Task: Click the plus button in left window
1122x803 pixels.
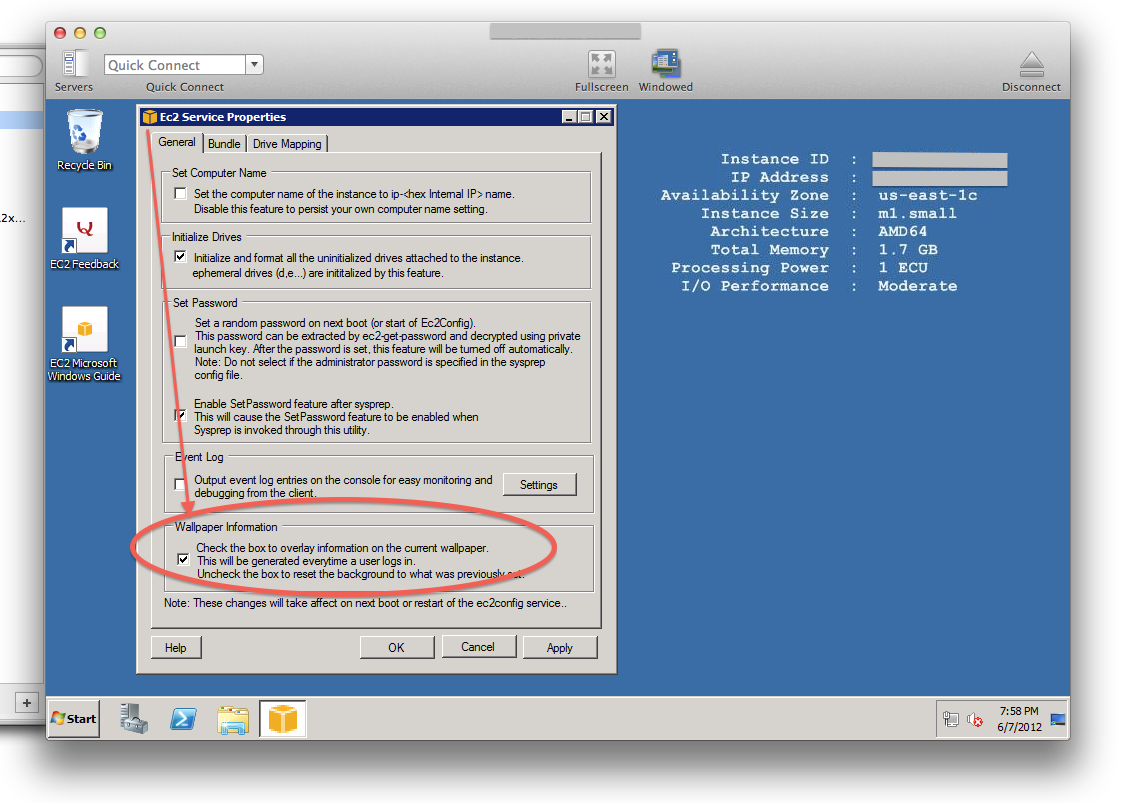Action: click(26, 703)
